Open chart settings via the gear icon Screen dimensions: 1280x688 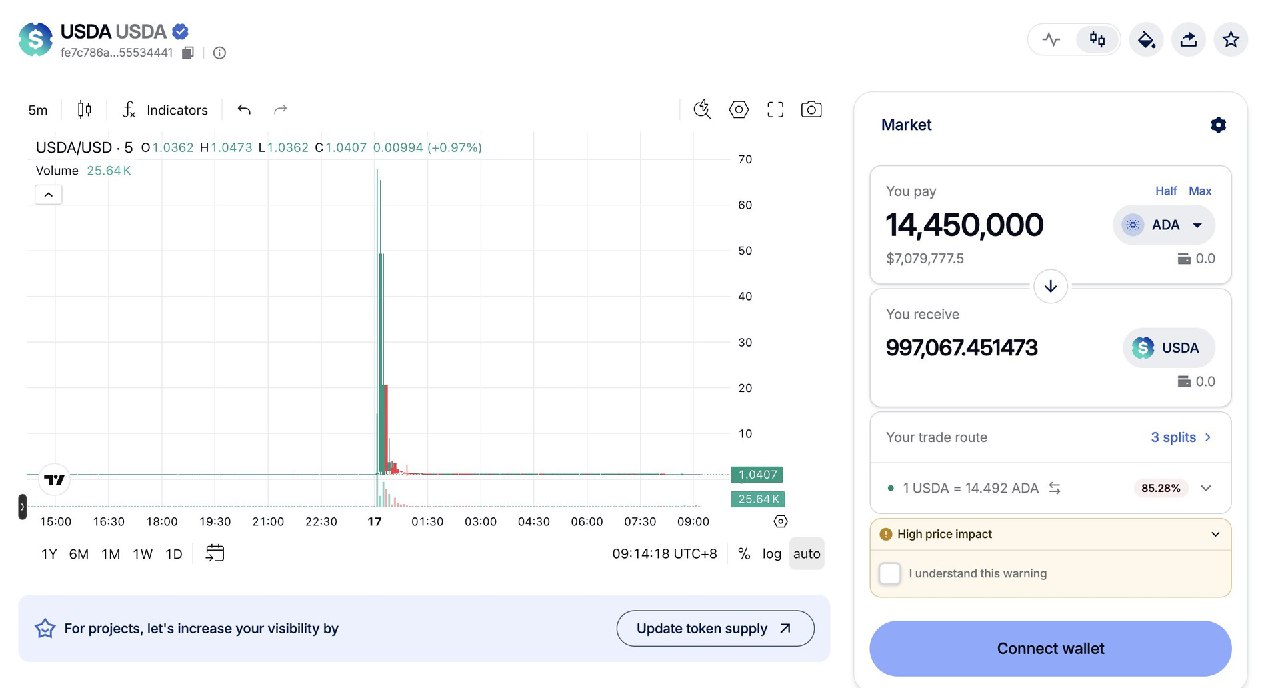[739, 109]
